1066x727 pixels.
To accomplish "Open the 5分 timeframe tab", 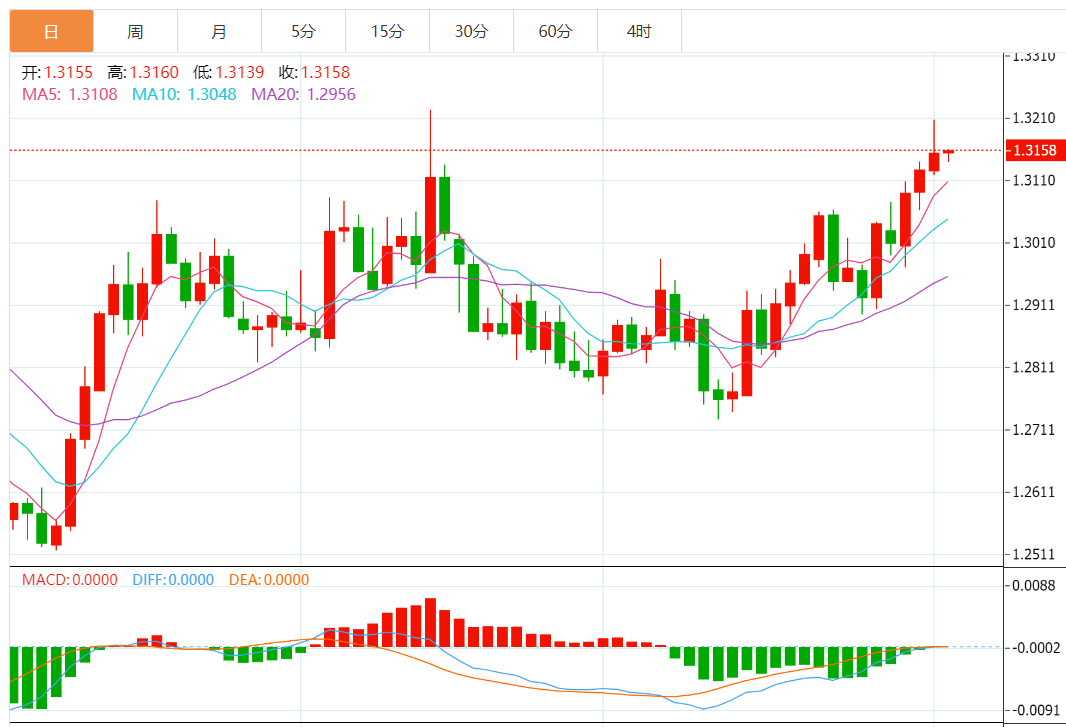I will [x=303, y=31].
